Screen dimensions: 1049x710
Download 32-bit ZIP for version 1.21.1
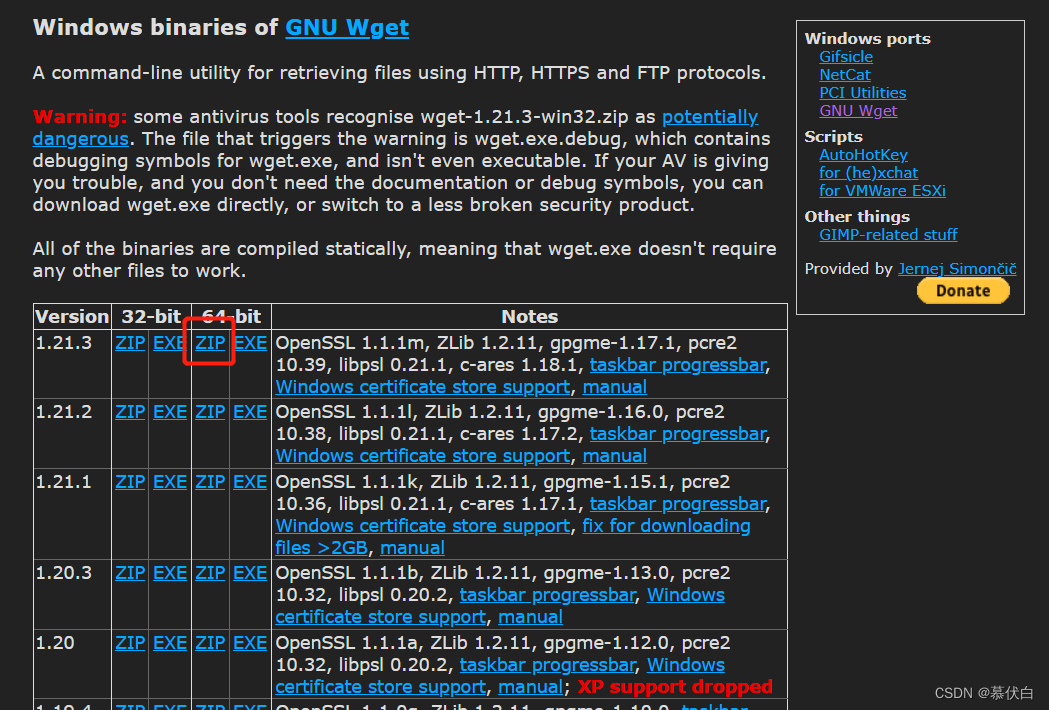[130, 482]
